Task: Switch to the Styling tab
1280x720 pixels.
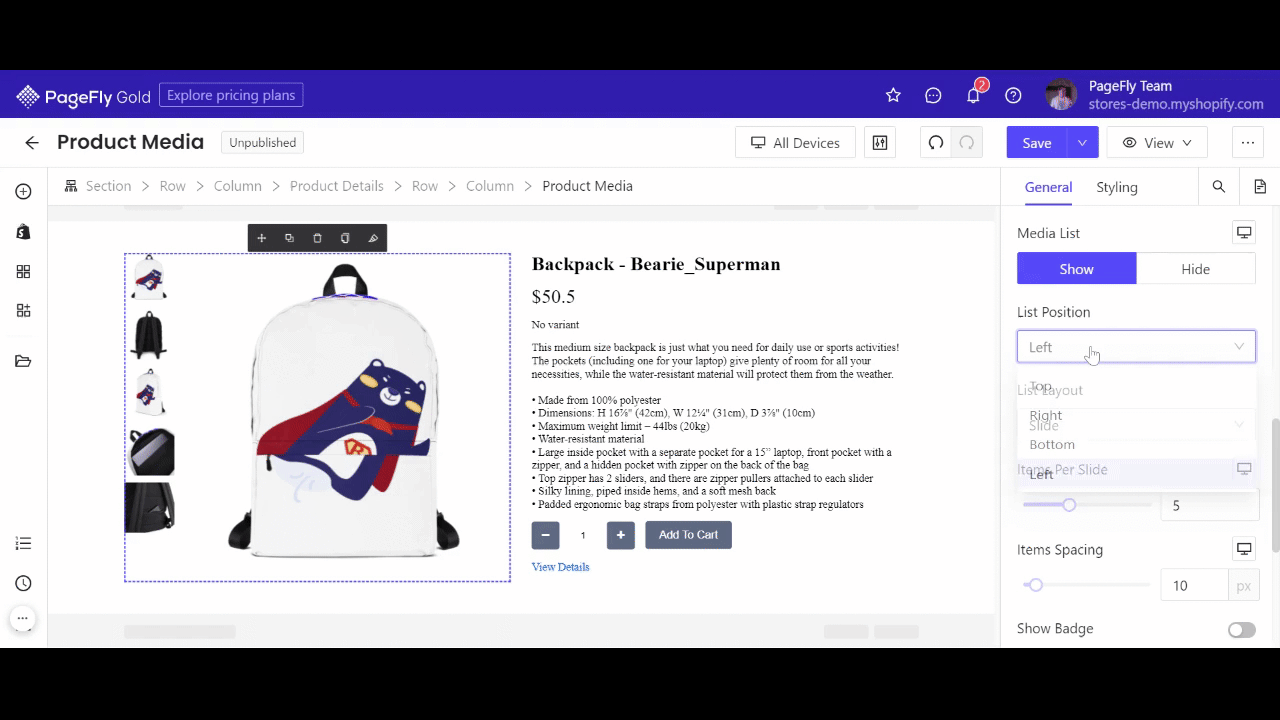Action: coord(1117,187)
